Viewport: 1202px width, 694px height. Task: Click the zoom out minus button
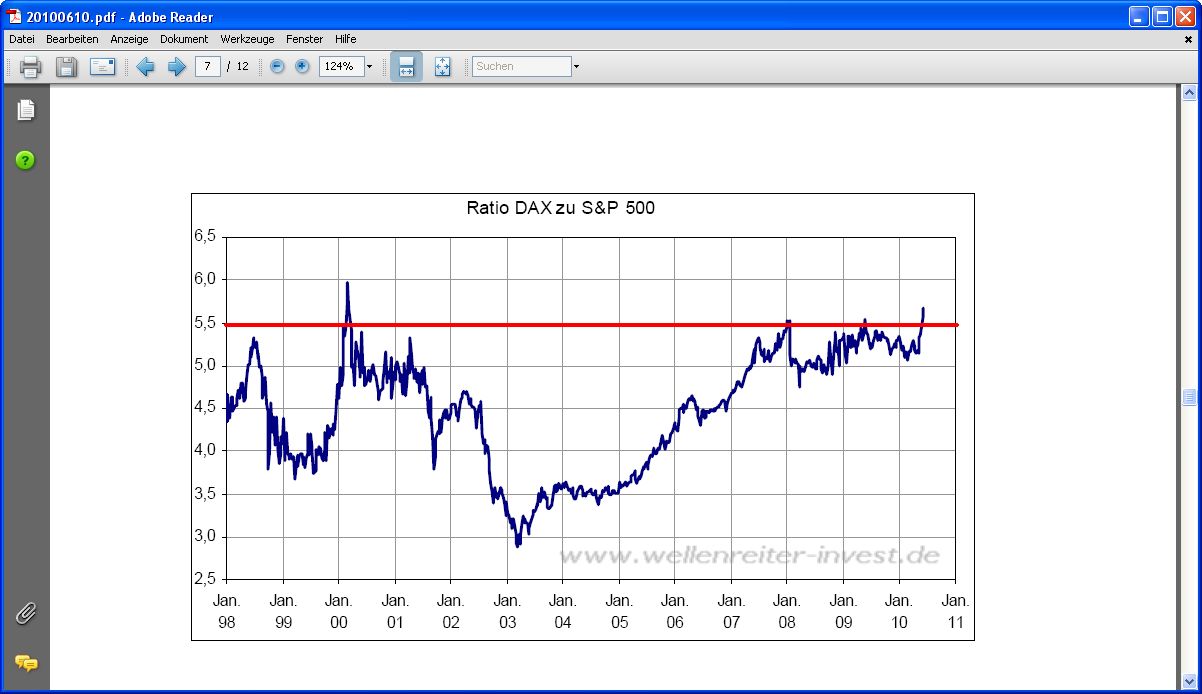[x=278, y=67]
